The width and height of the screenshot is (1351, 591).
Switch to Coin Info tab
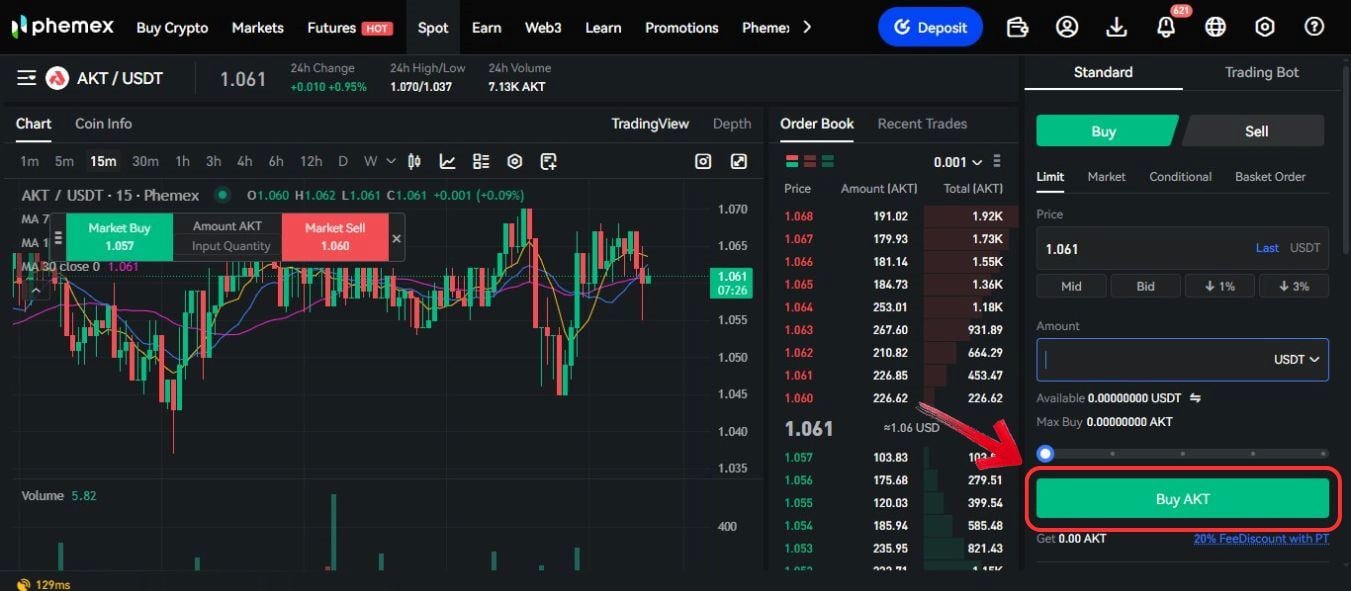click(103, 123)
